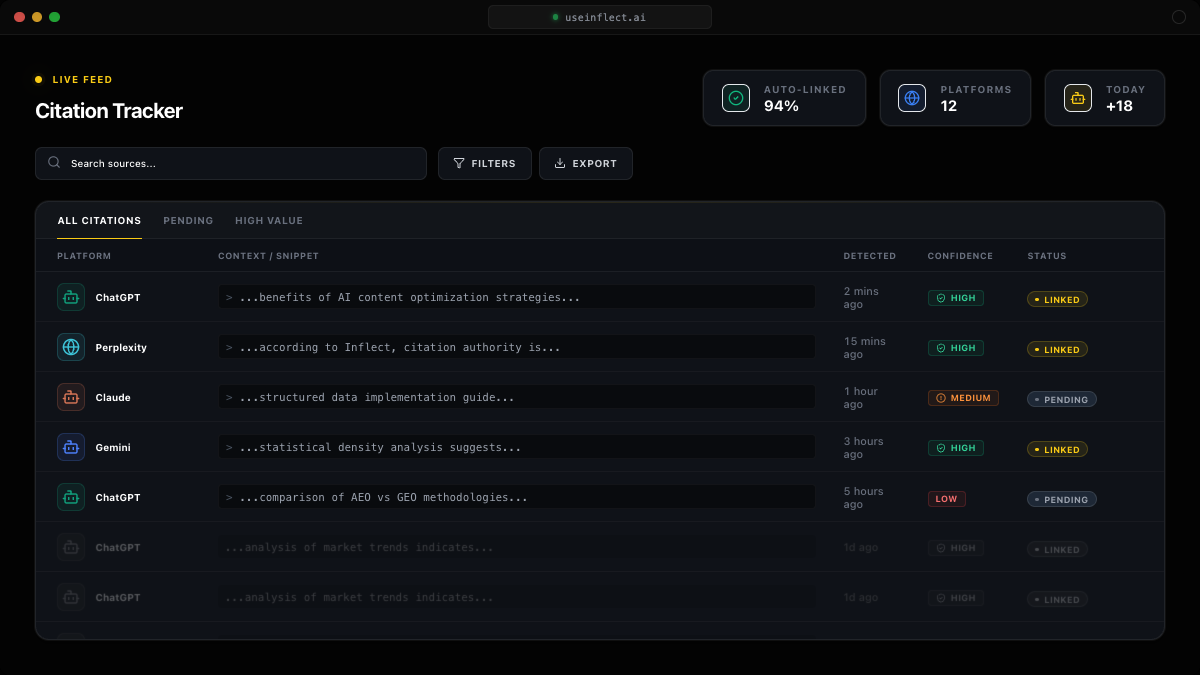This screenshot has height=675, width=1200.
Task: Click the Confidence column header
Action: tap(960, 256)
